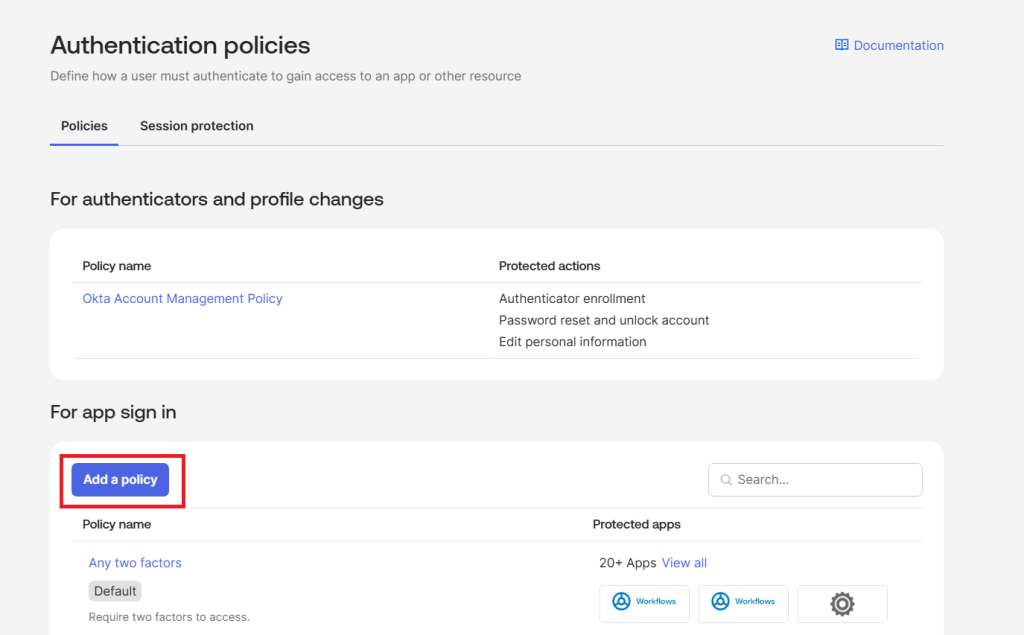1024x635 pixels.
Task: Click the Protected apps column header
Action: tap(636, 524)
